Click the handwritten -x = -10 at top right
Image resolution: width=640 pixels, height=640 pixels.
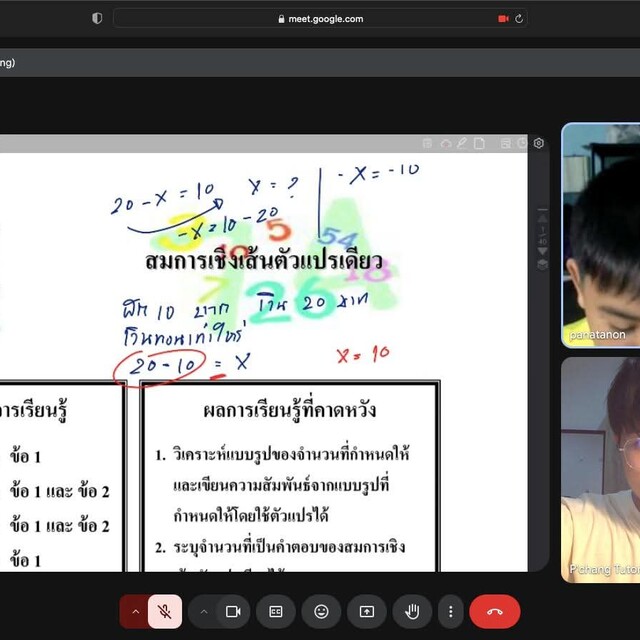378,173
